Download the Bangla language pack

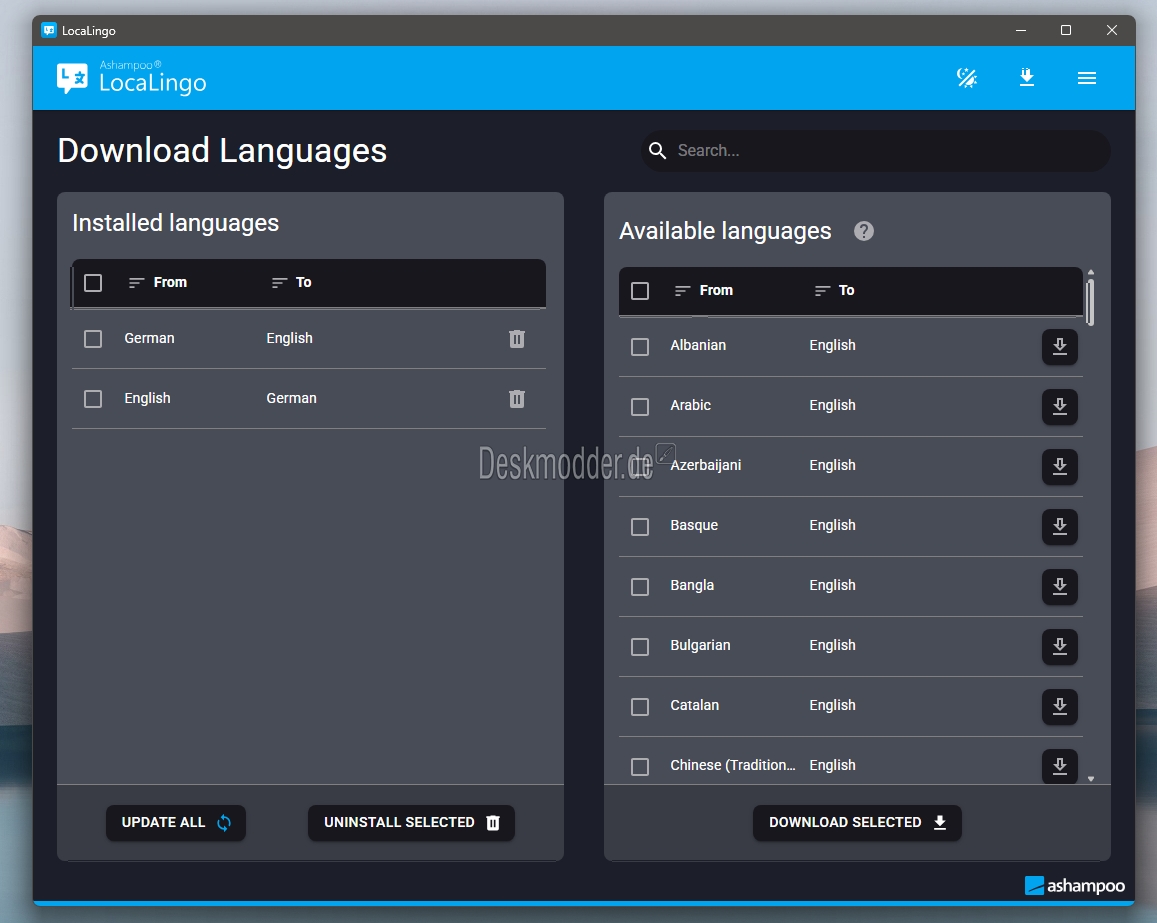tap(1060, 587)
